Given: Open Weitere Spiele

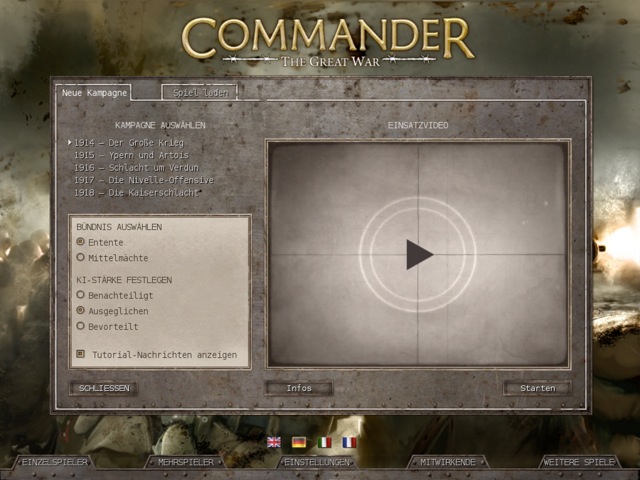Looking at the screenshot, I should click(x=579, y=462).
